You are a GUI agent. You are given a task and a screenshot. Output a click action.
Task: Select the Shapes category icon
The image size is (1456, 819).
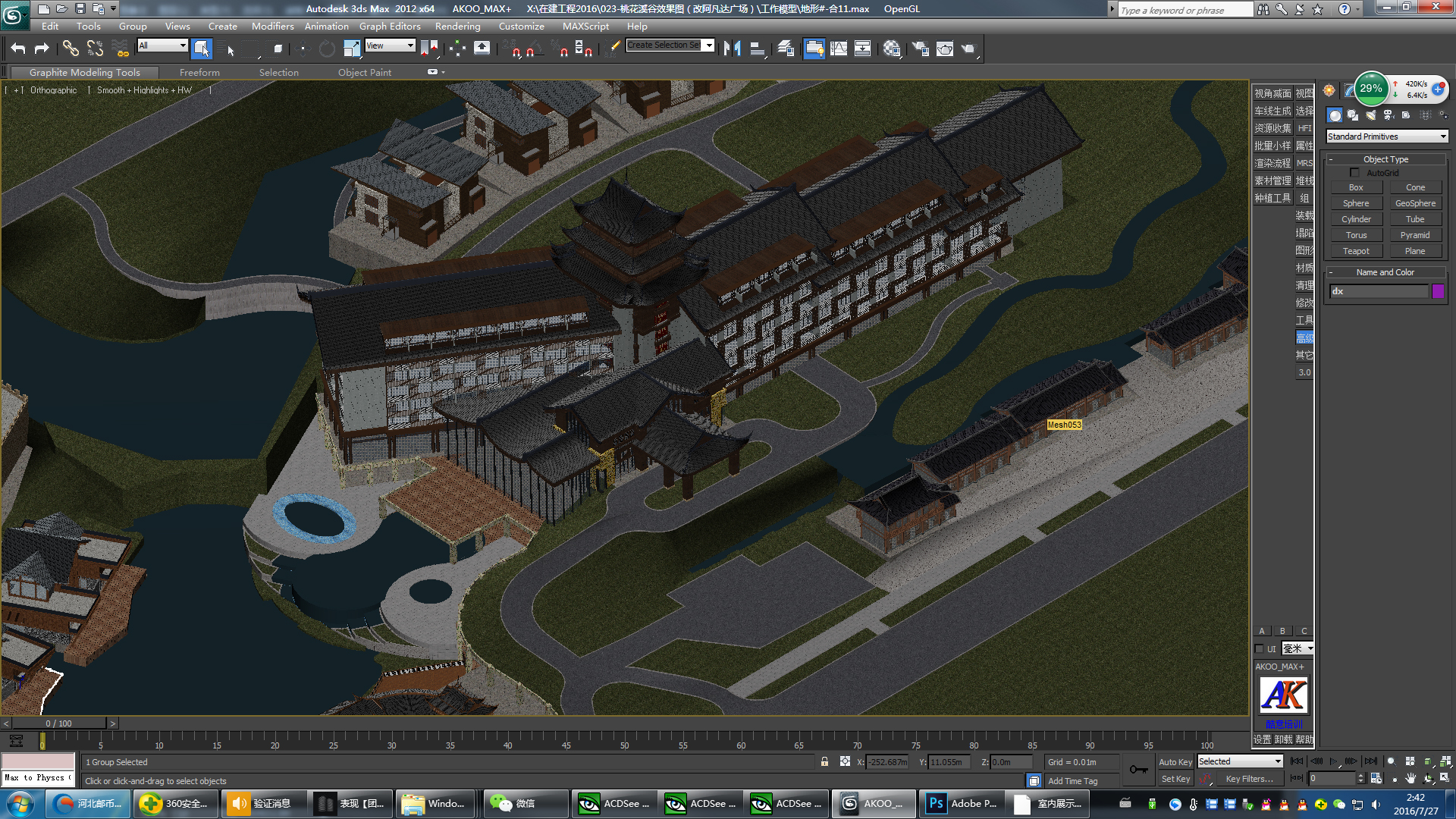pos(1353,115)
